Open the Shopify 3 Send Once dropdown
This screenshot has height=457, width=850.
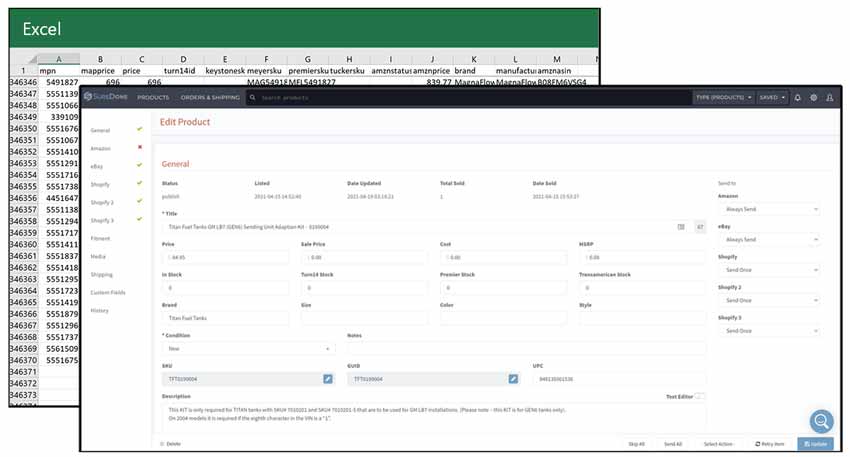tap(769, 331)
